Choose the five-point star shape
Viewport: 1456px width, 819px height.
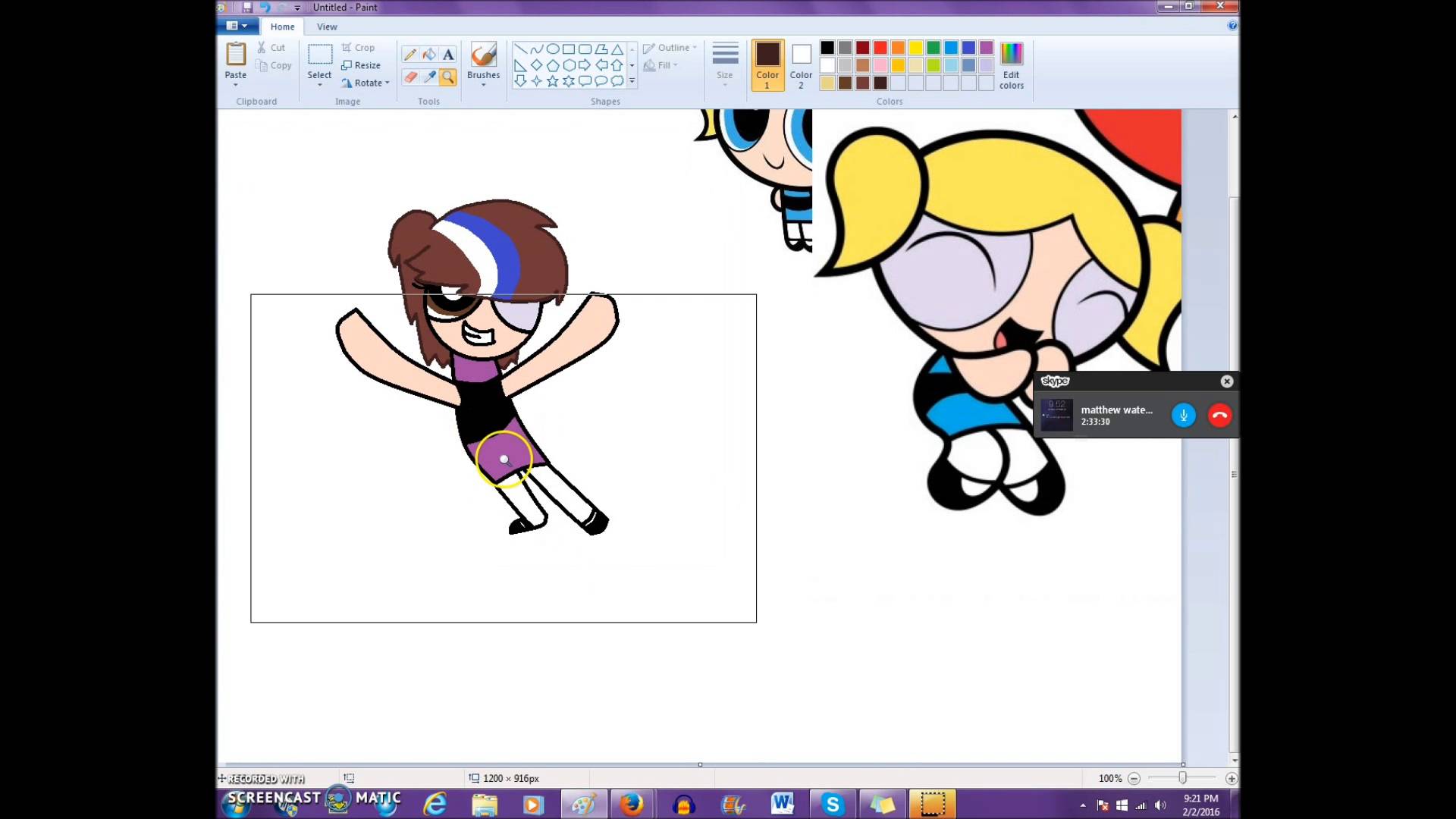tap(552, 81)
